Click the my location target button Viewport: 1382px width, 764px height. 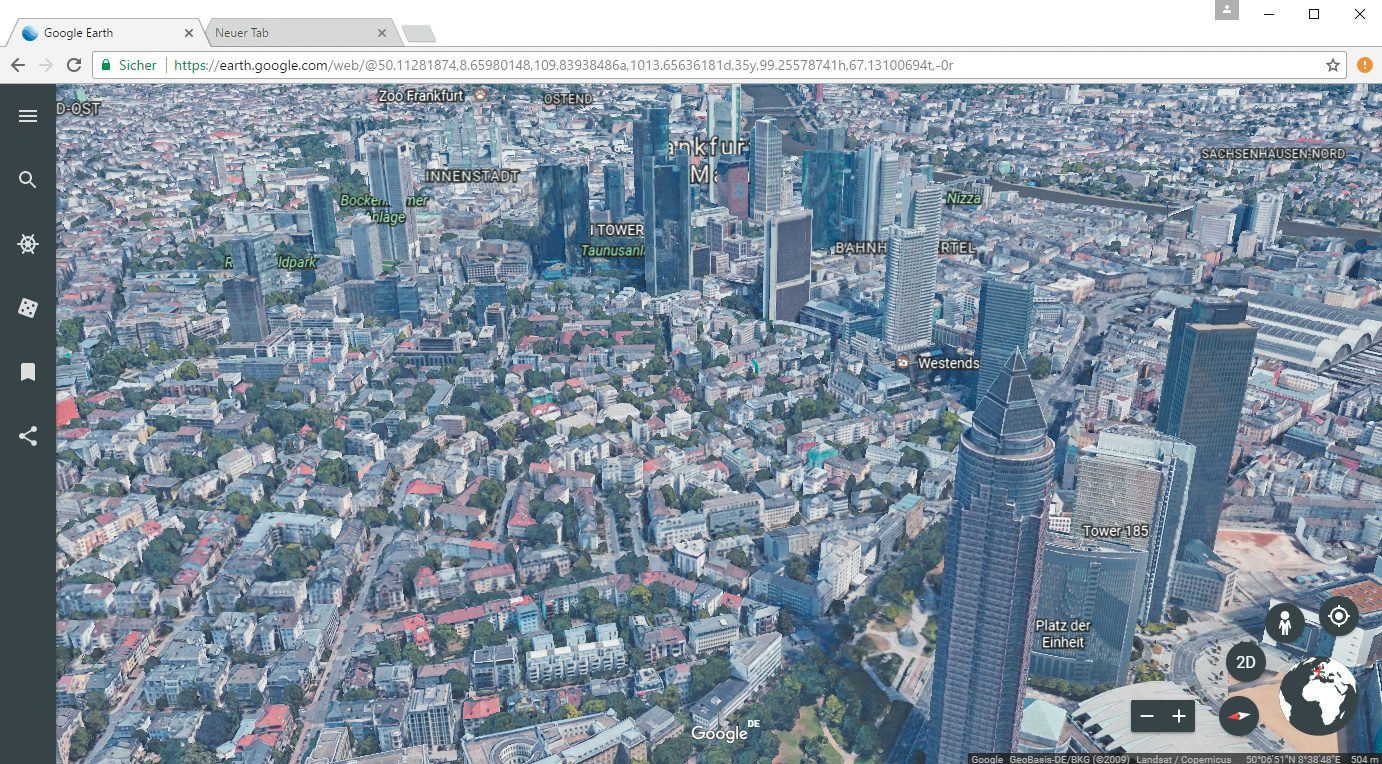coord(1339,616)
